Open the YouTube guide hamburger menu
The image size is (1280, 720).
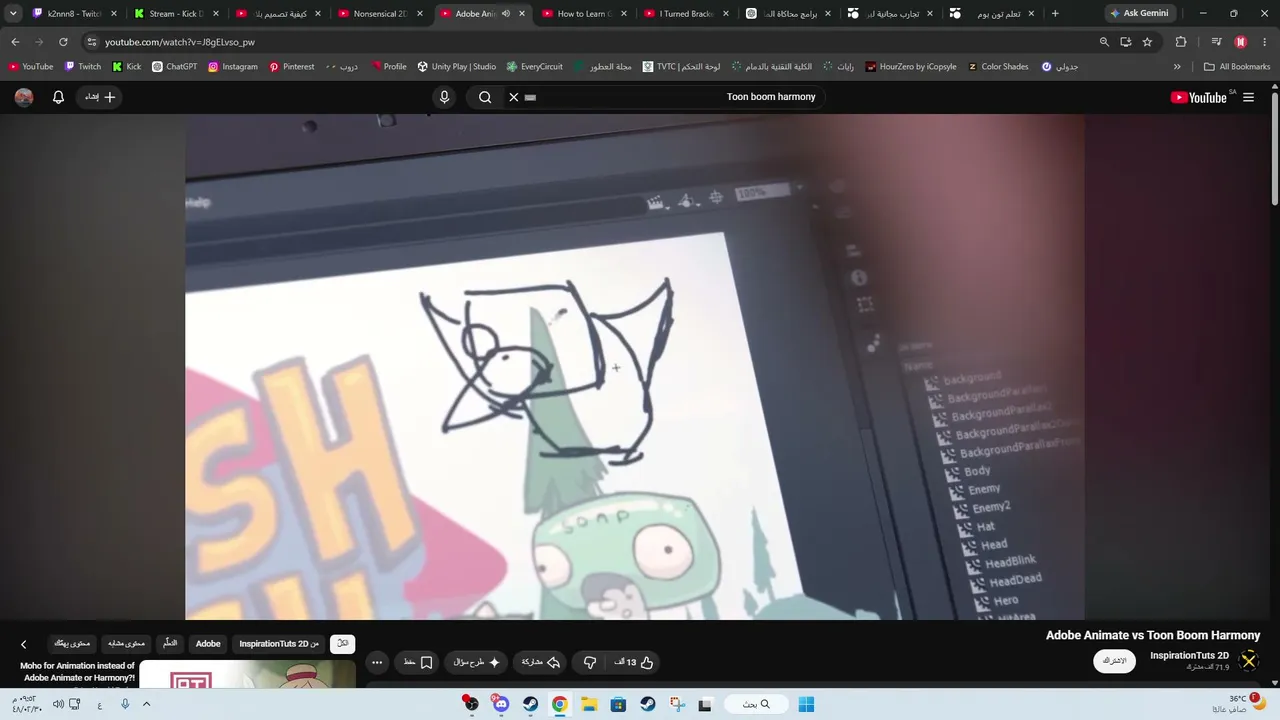click(1248, 97)
